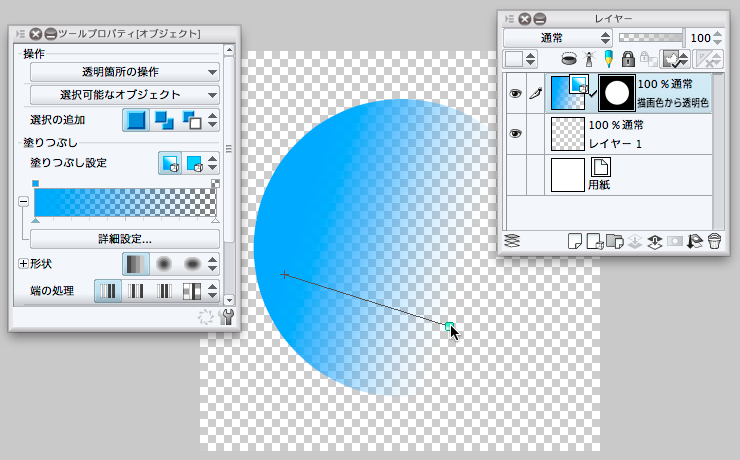Toggle pen editing mark on gradient layer
Screen dimensions: 740x460
(536, 93)
